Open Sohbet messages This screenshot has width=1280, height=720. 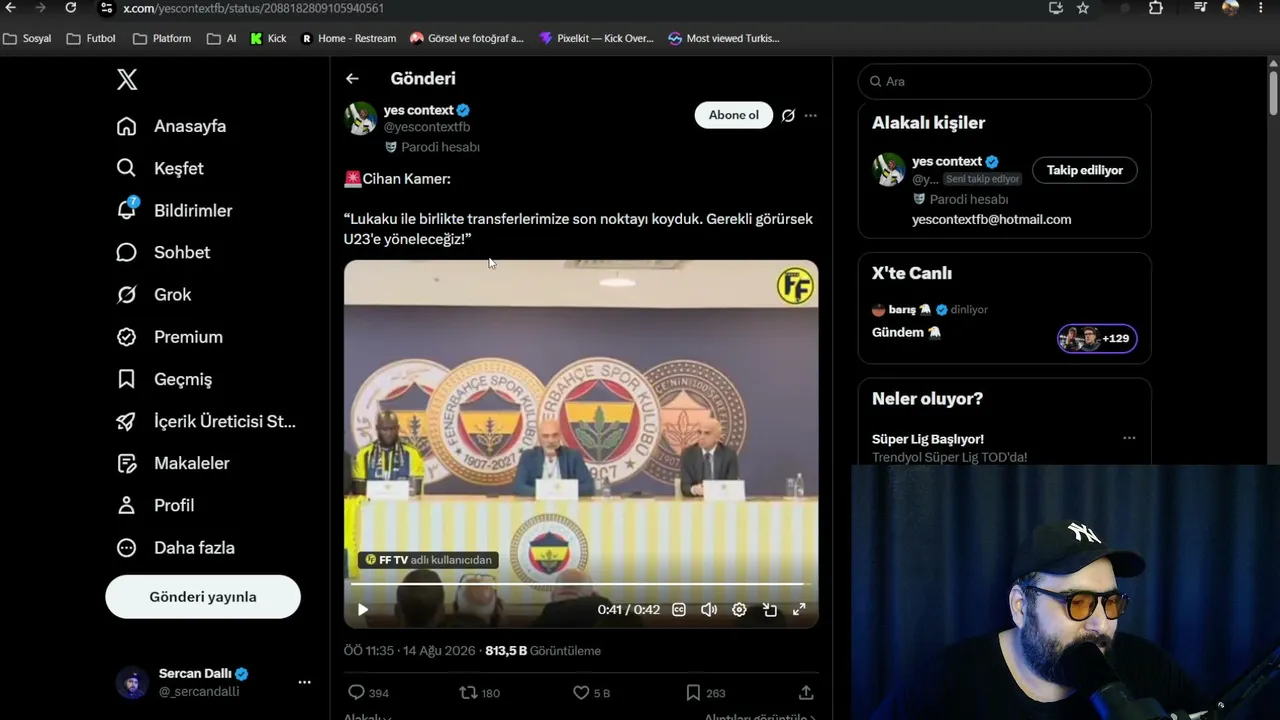click(163, 252)
